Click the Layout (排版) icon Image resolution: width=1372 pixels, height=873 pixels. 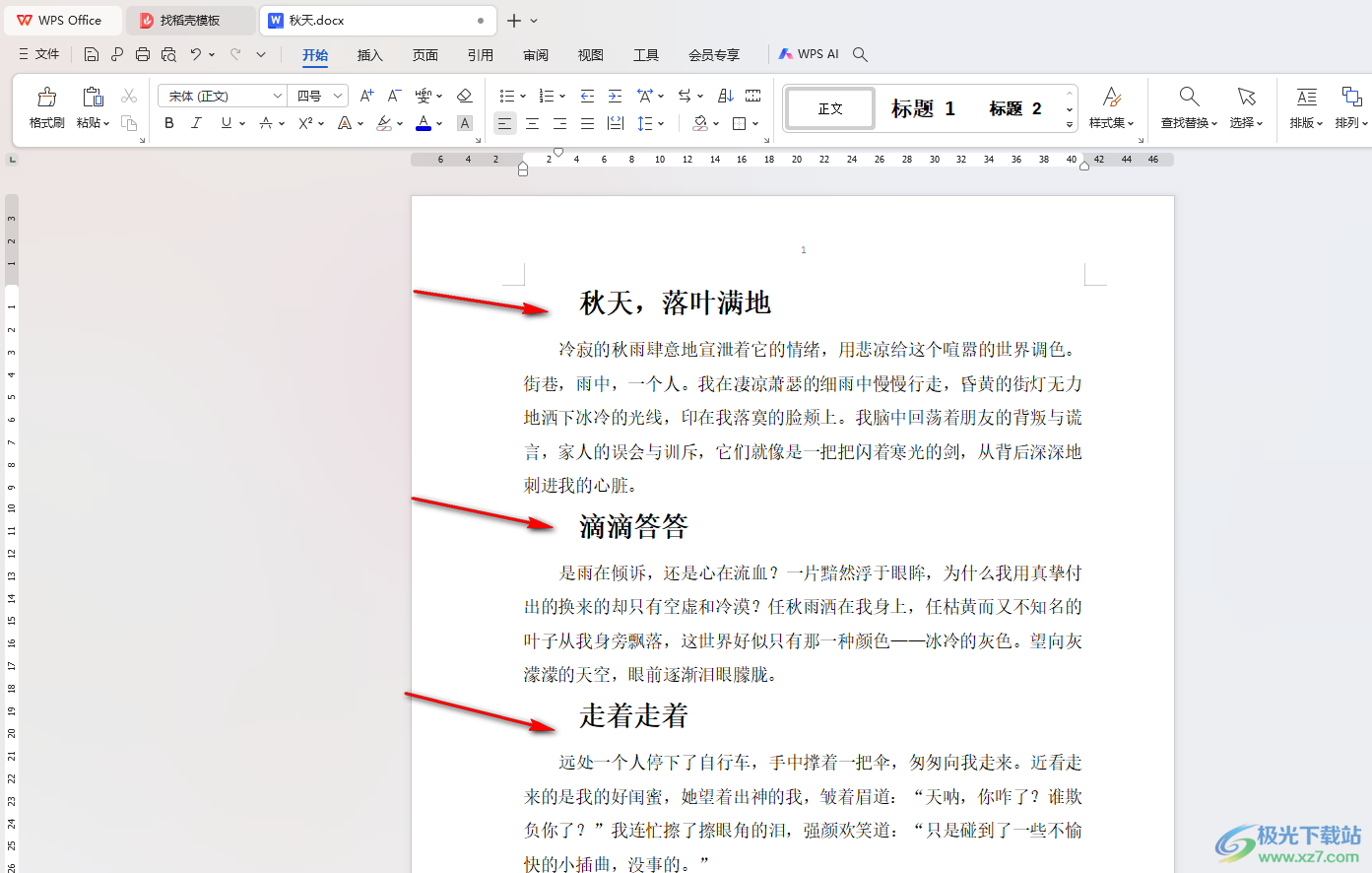(x=1306, y=97)
